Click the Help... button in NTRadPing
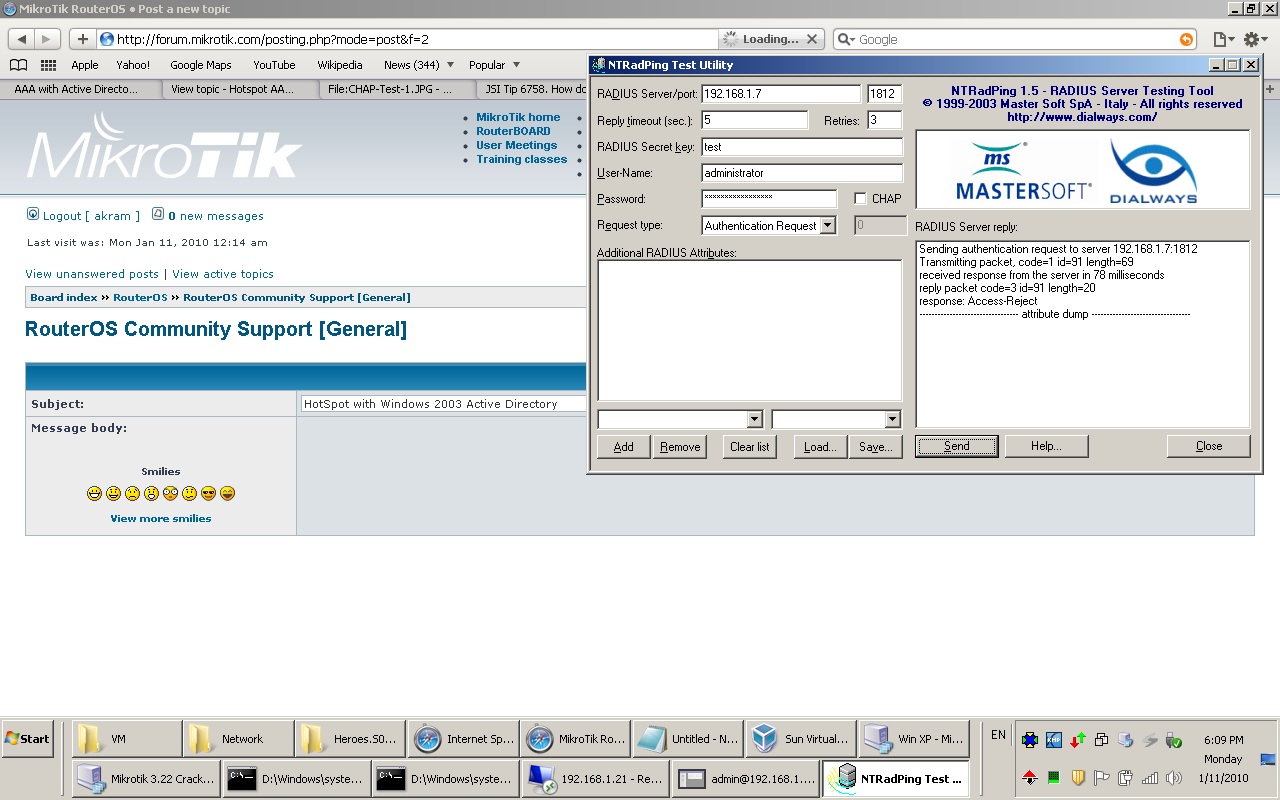This screenshot has height=800, width=1280. coord(1046,446)
